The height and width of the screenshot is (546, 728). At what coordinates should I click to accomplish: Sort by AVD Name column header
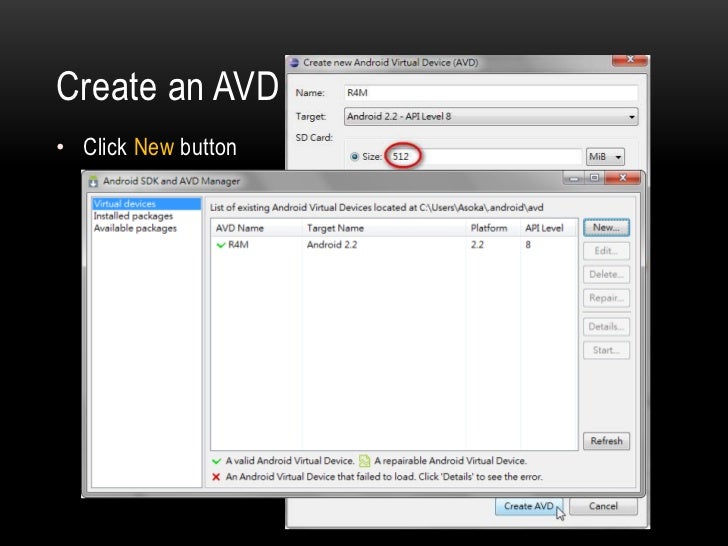257,228
